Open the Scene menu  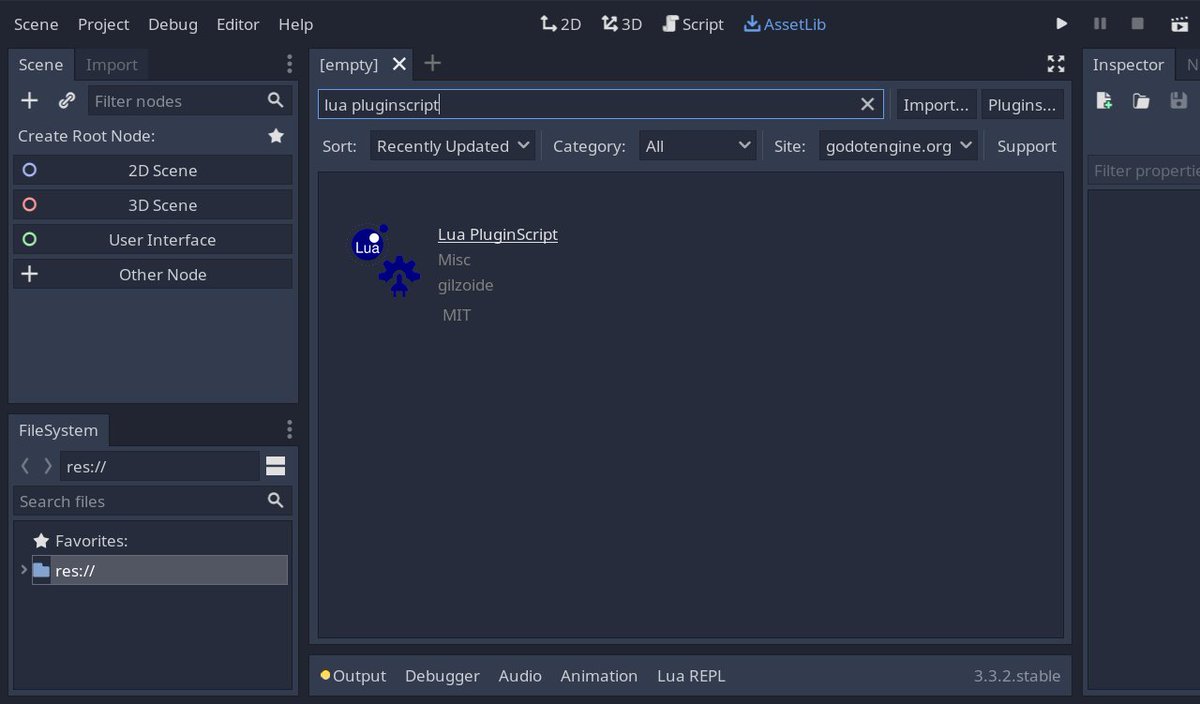(35, 23)
